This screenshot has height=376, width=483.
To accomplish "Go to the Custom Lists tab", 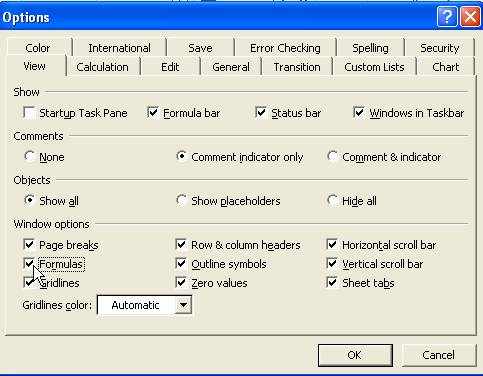I will 374,67.
